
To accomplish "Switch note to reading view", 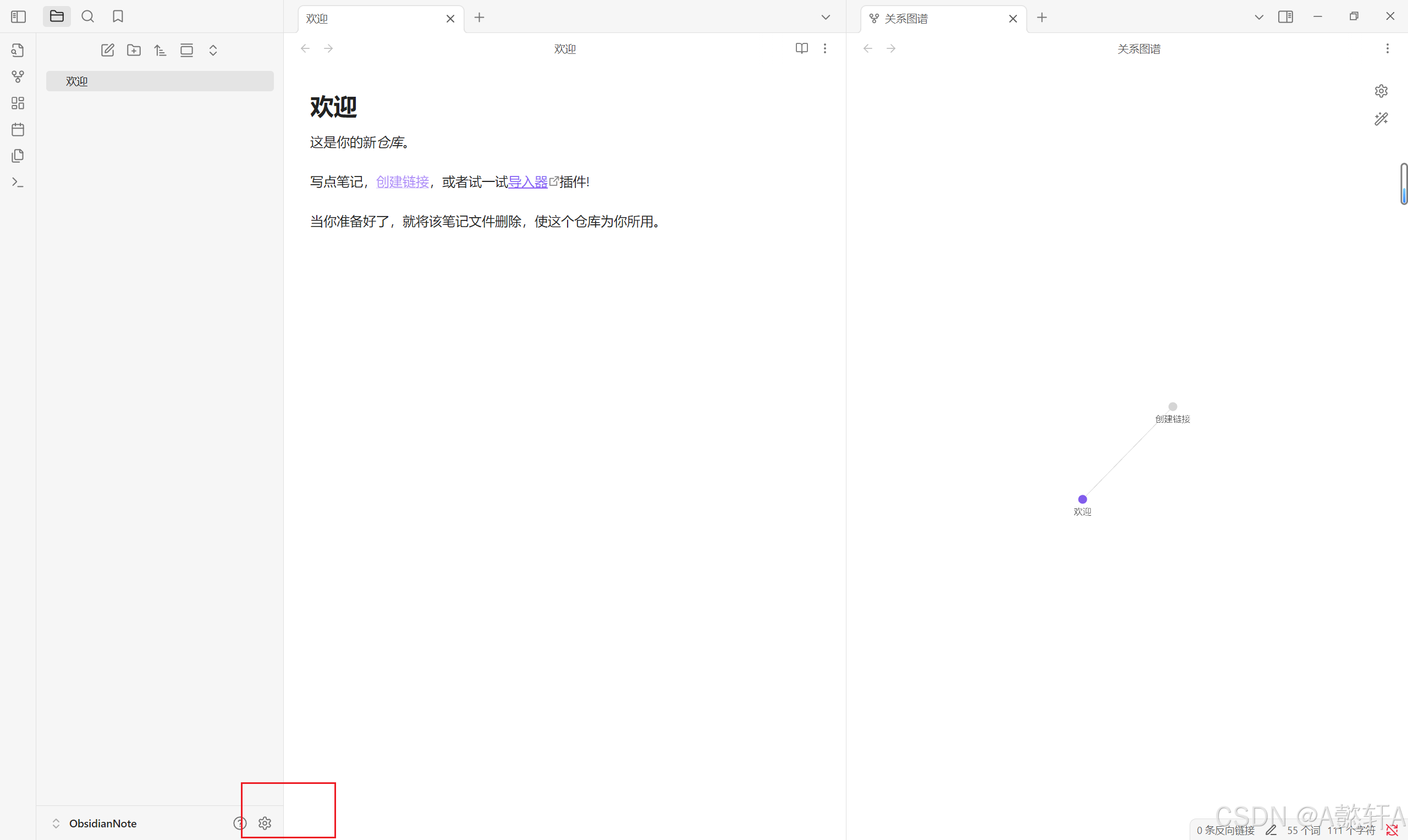I will pos(801,49).
